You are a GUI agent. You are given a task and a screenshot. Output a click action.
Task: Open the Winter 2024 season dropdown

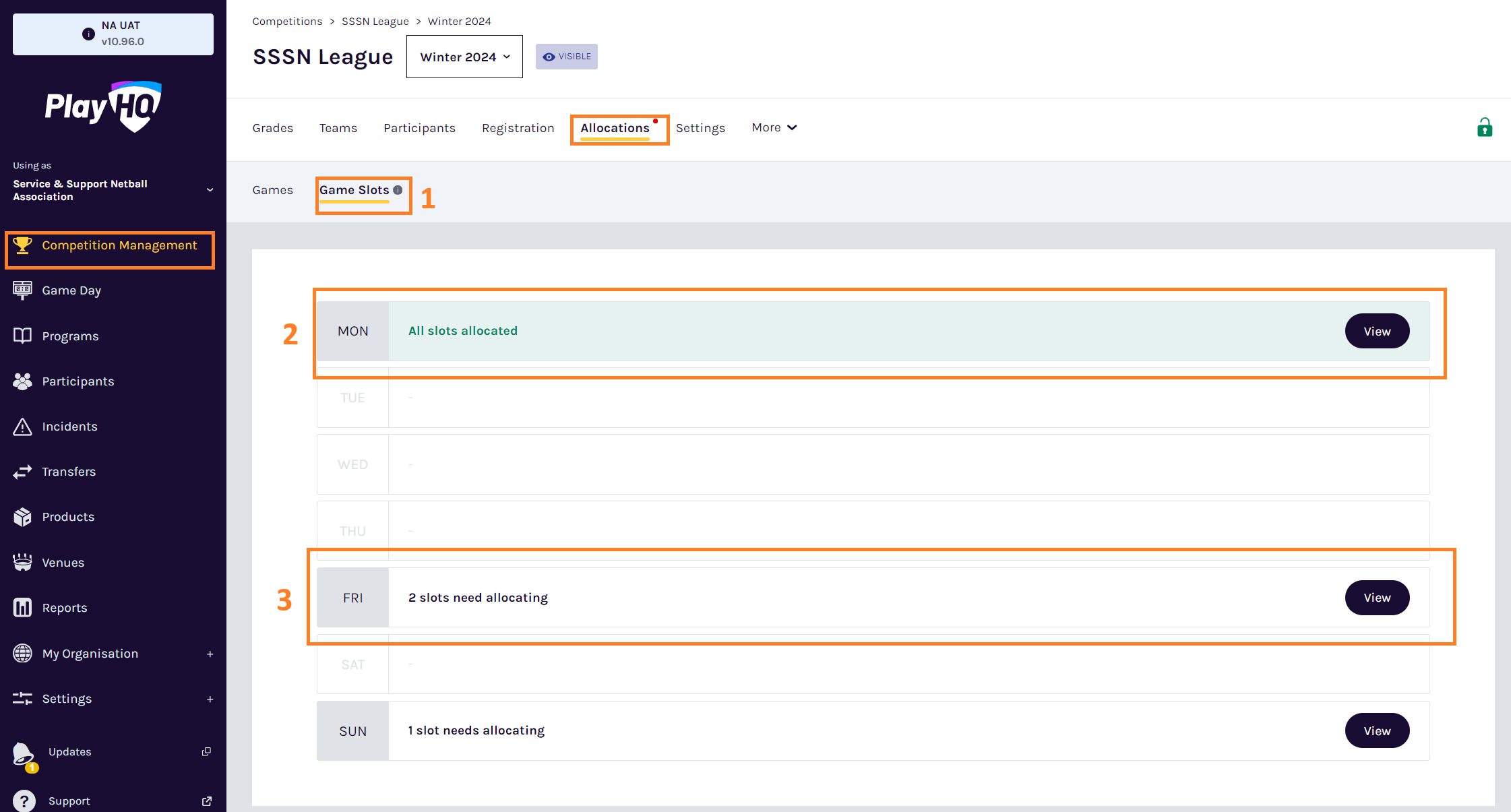click(464, 57)
